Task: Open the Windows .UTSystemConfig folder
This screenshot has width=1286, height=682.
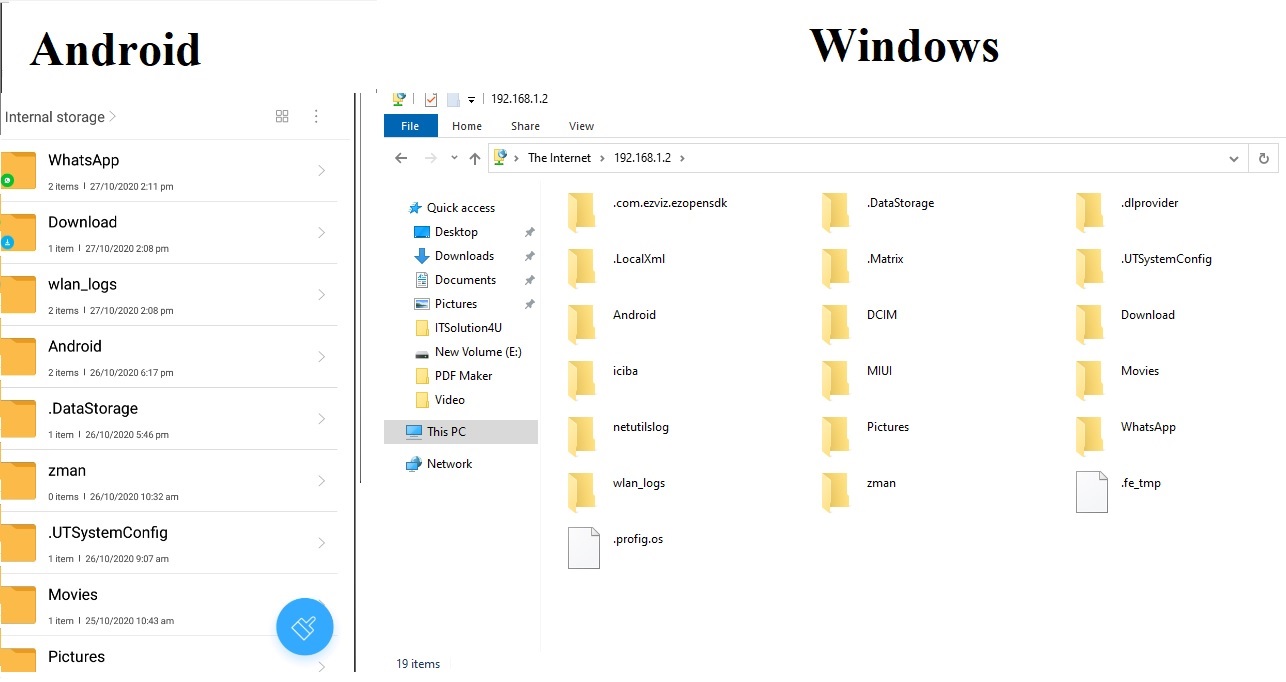Action: [x=1144, y=267]
